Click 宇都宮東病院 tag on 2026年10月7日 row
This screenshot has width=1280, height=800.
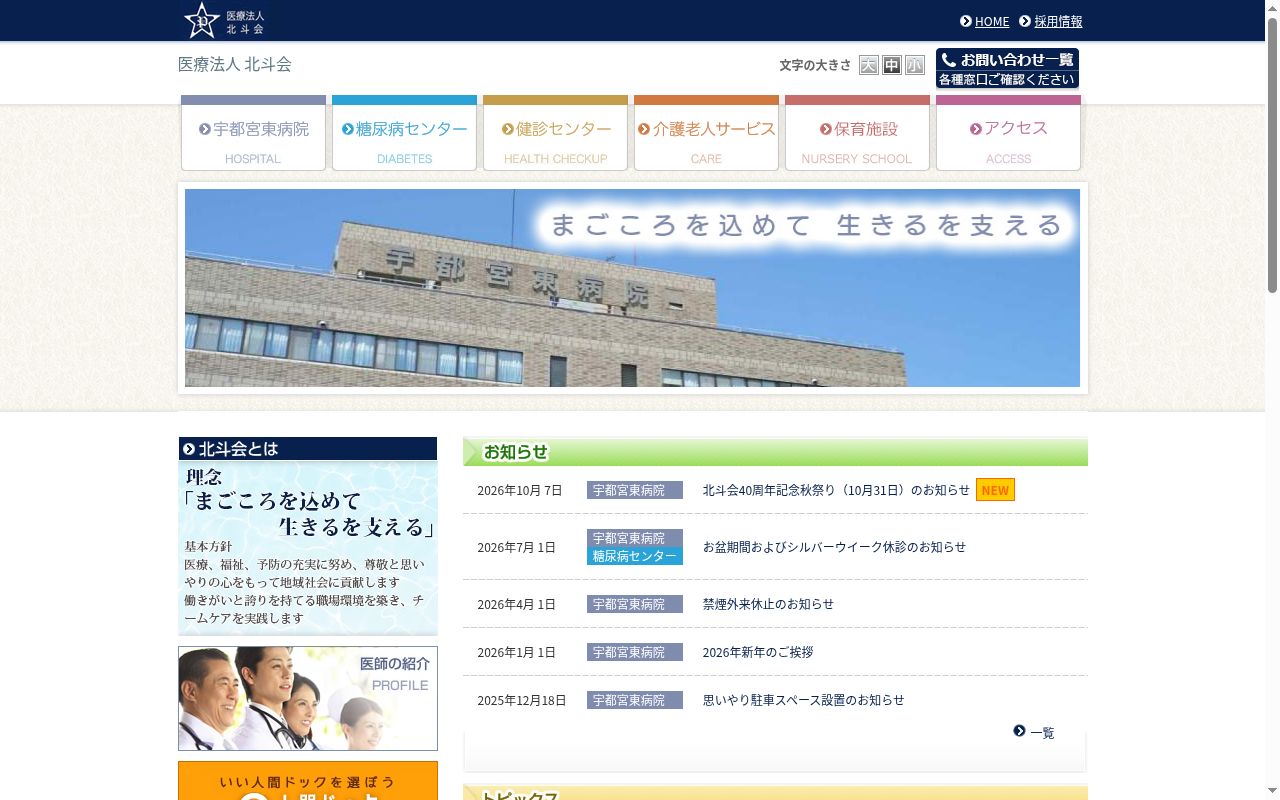tap(635, 490)
